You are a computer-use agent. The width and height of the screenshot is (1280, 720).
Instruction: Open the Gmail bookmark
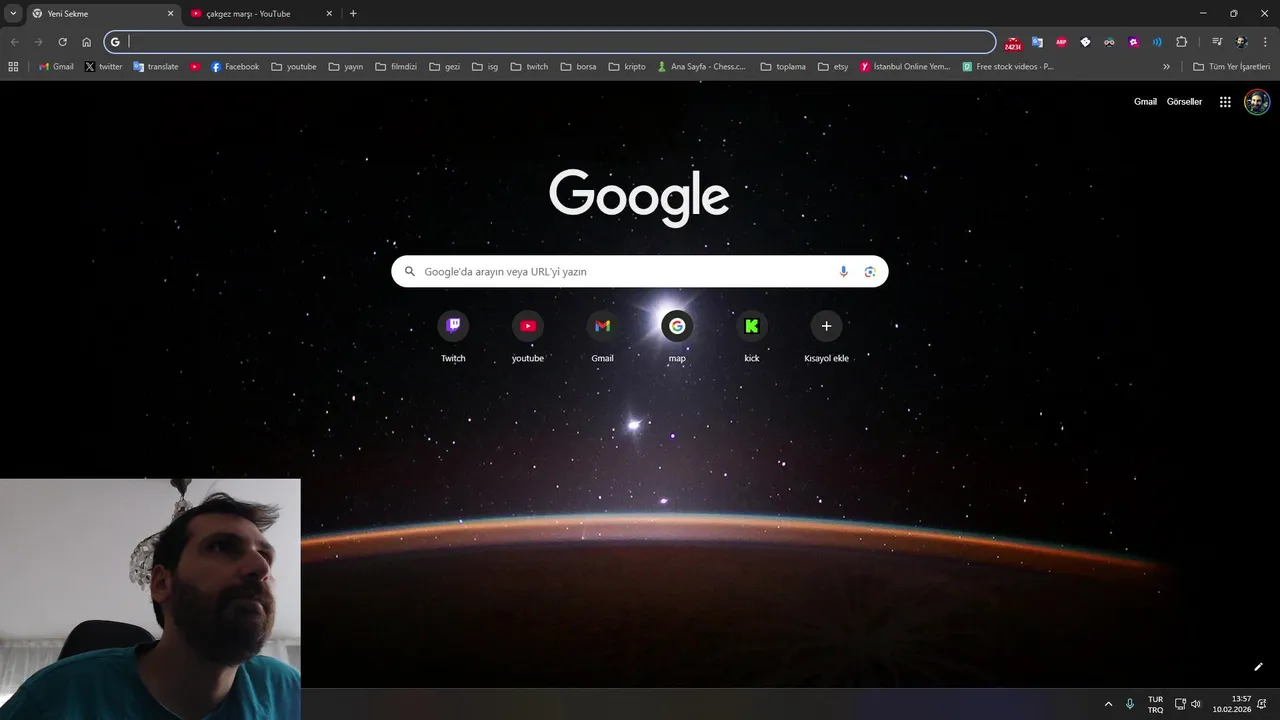[x=56, y=67]
